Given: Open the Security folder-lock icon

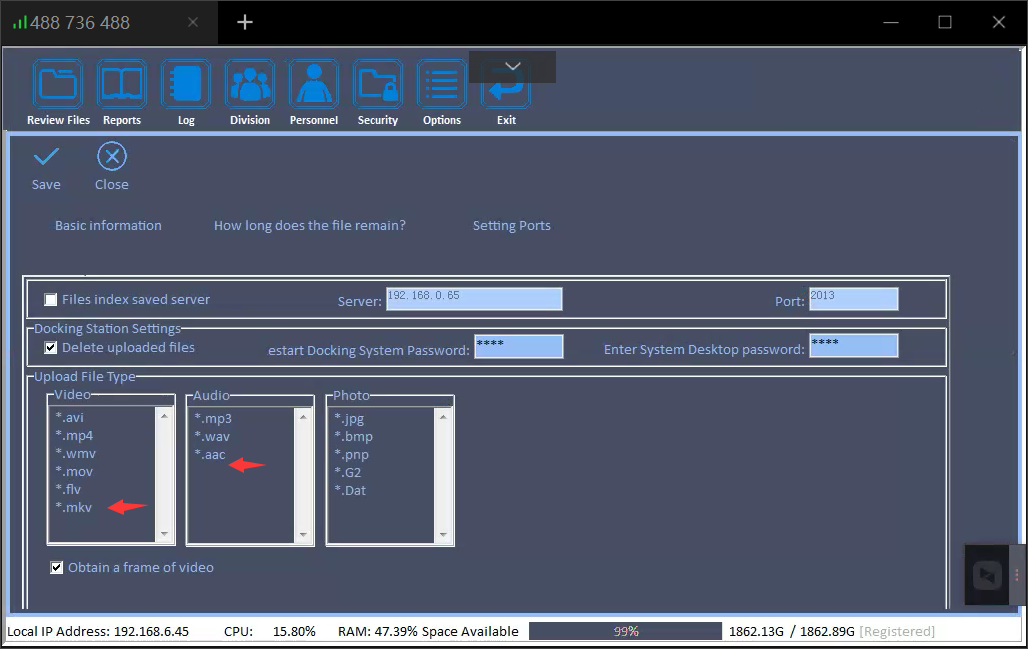Looking at the screenshot, I should click(378, 85).
